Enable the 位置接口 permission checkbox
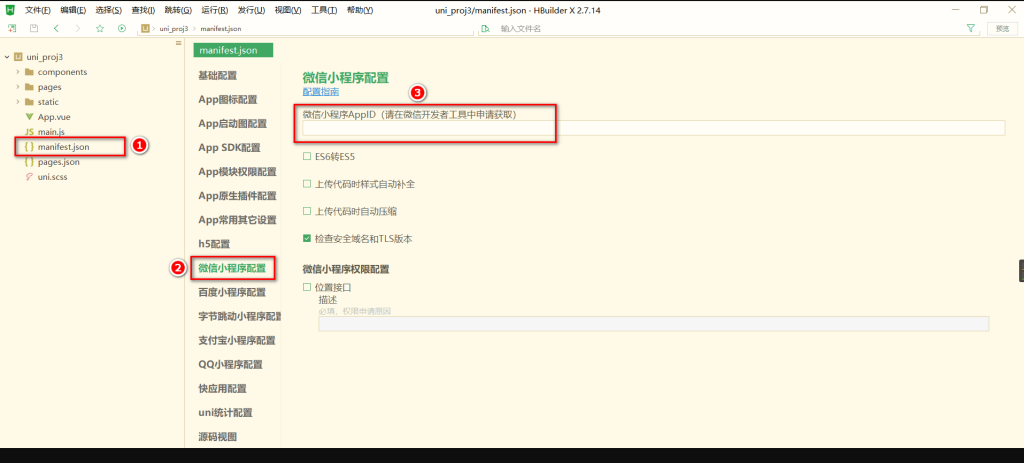The image size is (1024, 463). click(x=307, y=287)
